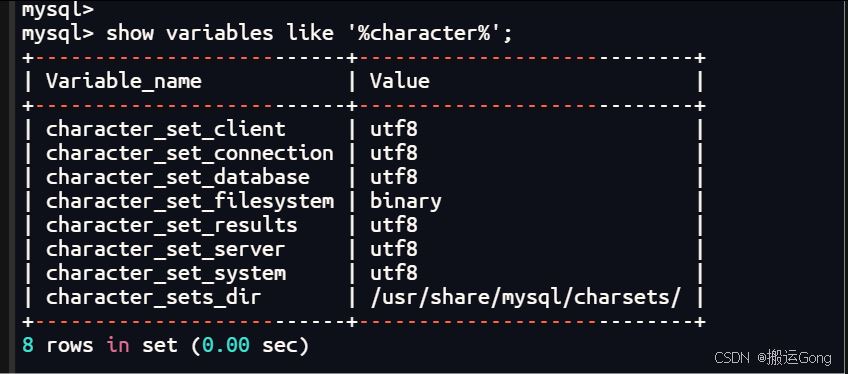
Task: Click the /usr/share/mysql/charsets/ path value
Action: coord(525,297)
